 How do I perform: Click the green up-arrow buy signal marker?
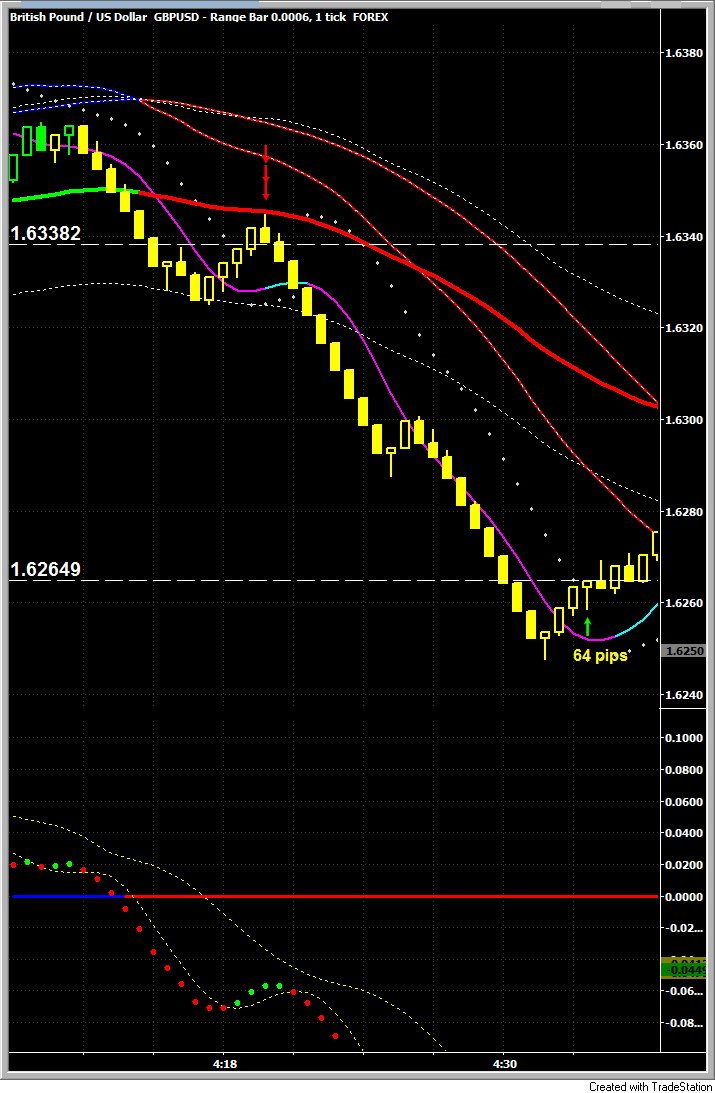click(587, 626)
